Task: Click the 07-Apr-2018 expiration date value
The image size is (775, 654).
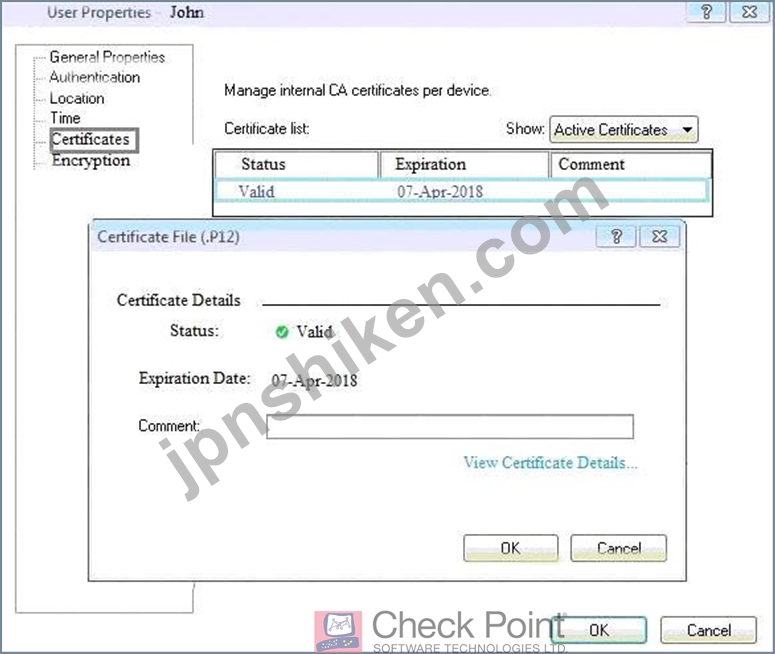Action: [x=314, y=381]
